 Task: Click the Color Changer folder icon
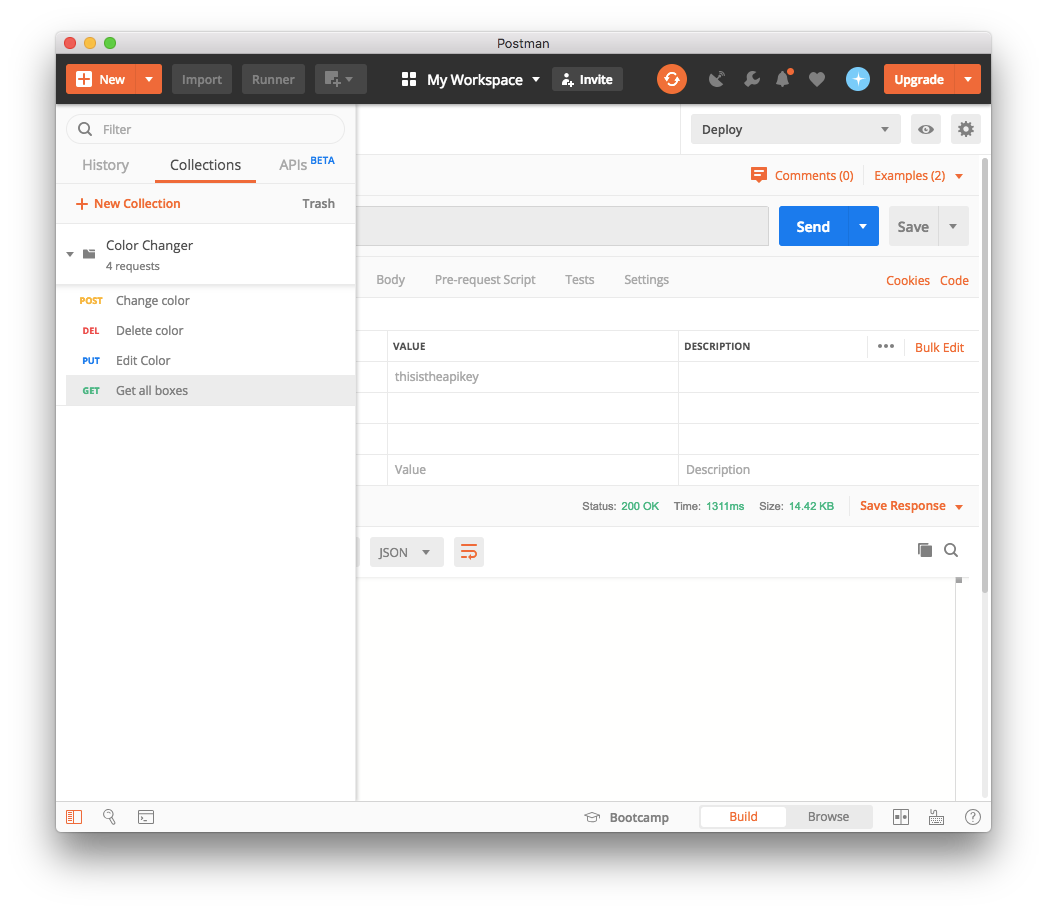[x=89, y=254]
